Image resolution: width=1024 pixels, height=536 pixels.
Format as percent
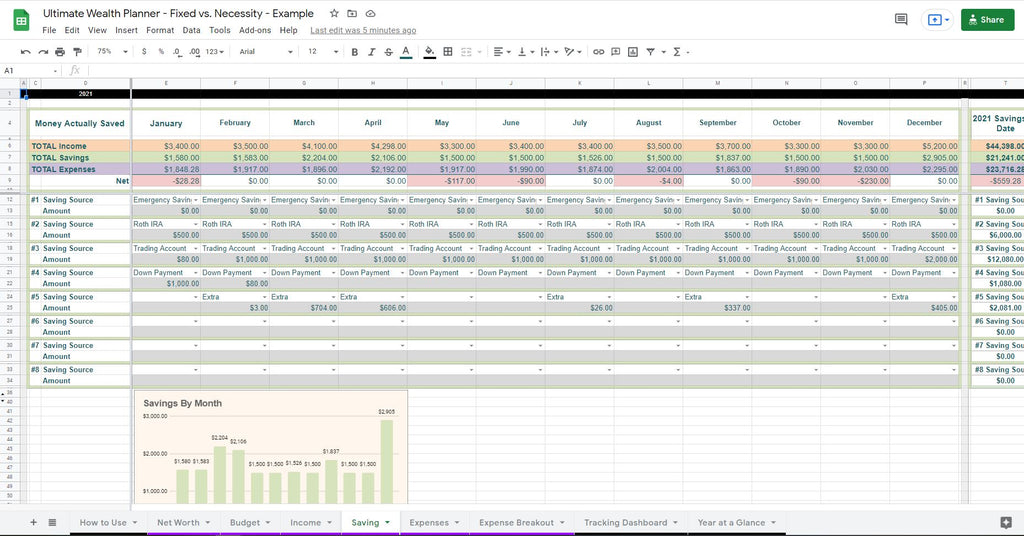click(x=161, y=52)
